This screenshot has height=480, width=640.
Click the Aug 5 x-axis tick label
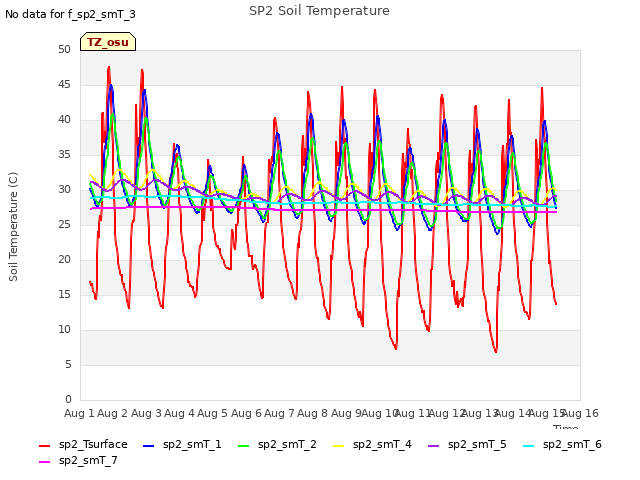pyautogui.click(x=213, y=413)
